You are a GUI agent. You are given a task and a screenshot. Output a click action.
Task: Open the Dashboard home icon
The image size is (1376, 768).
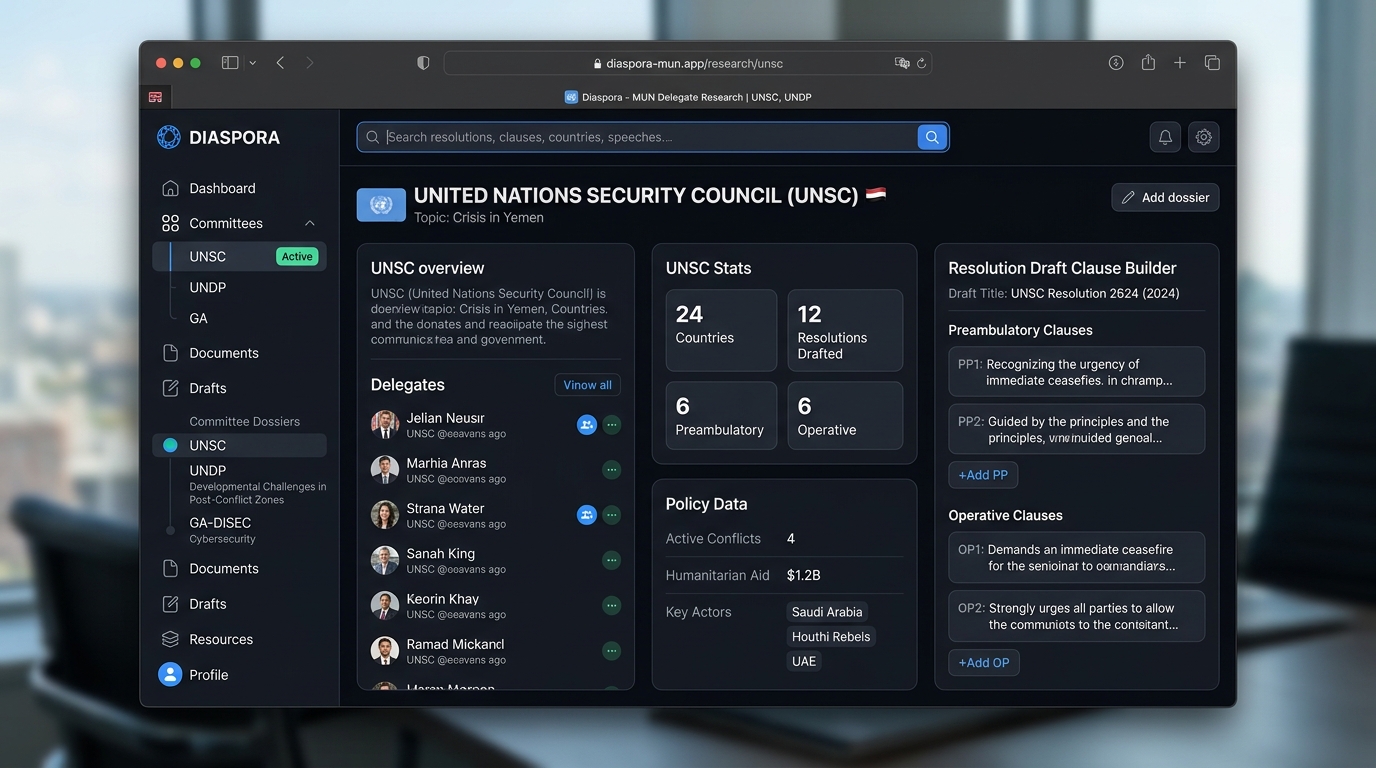(x=170, y=188)
